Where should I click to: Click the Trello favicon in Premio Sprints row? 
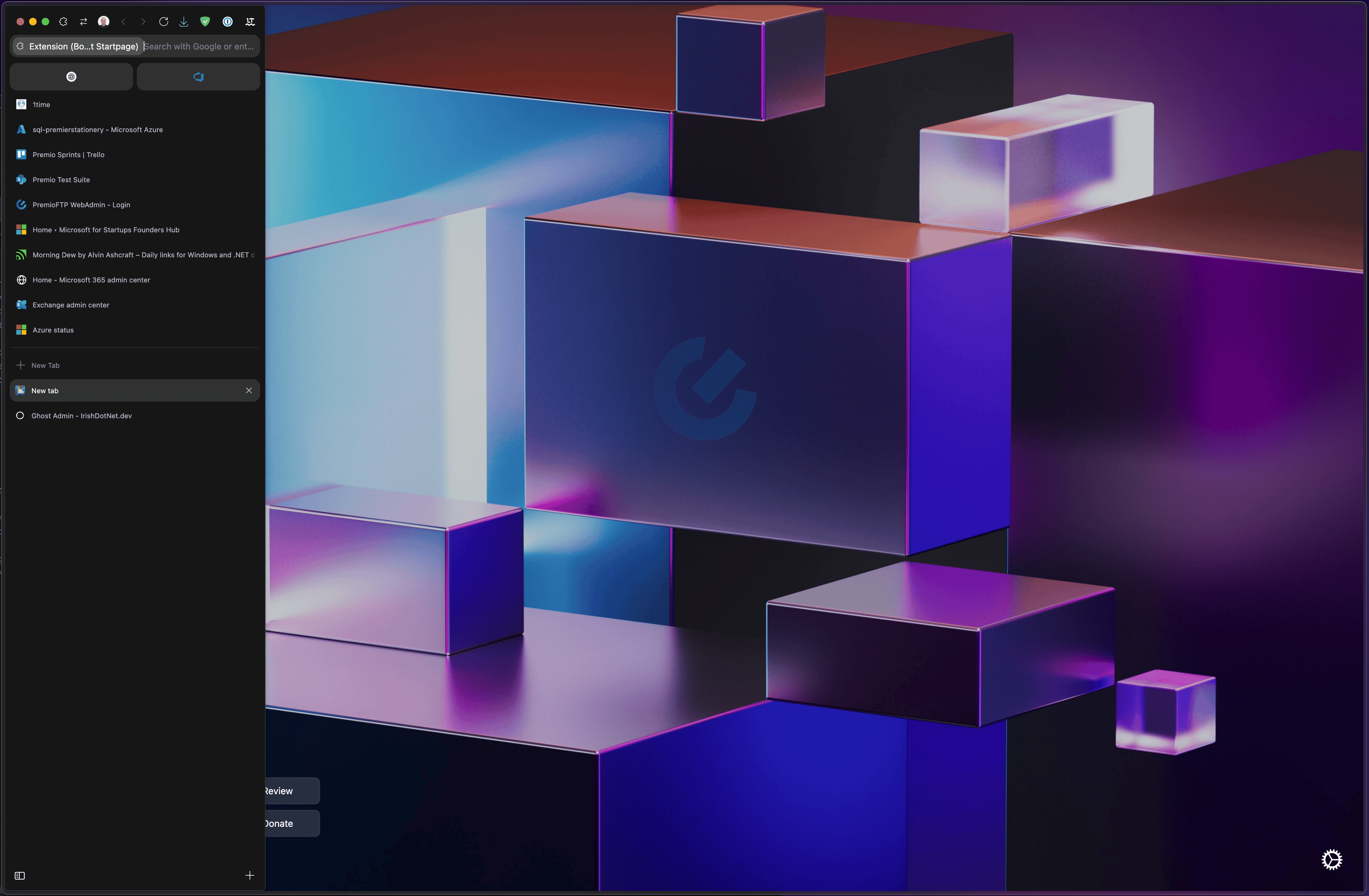(x=21, y=154)
